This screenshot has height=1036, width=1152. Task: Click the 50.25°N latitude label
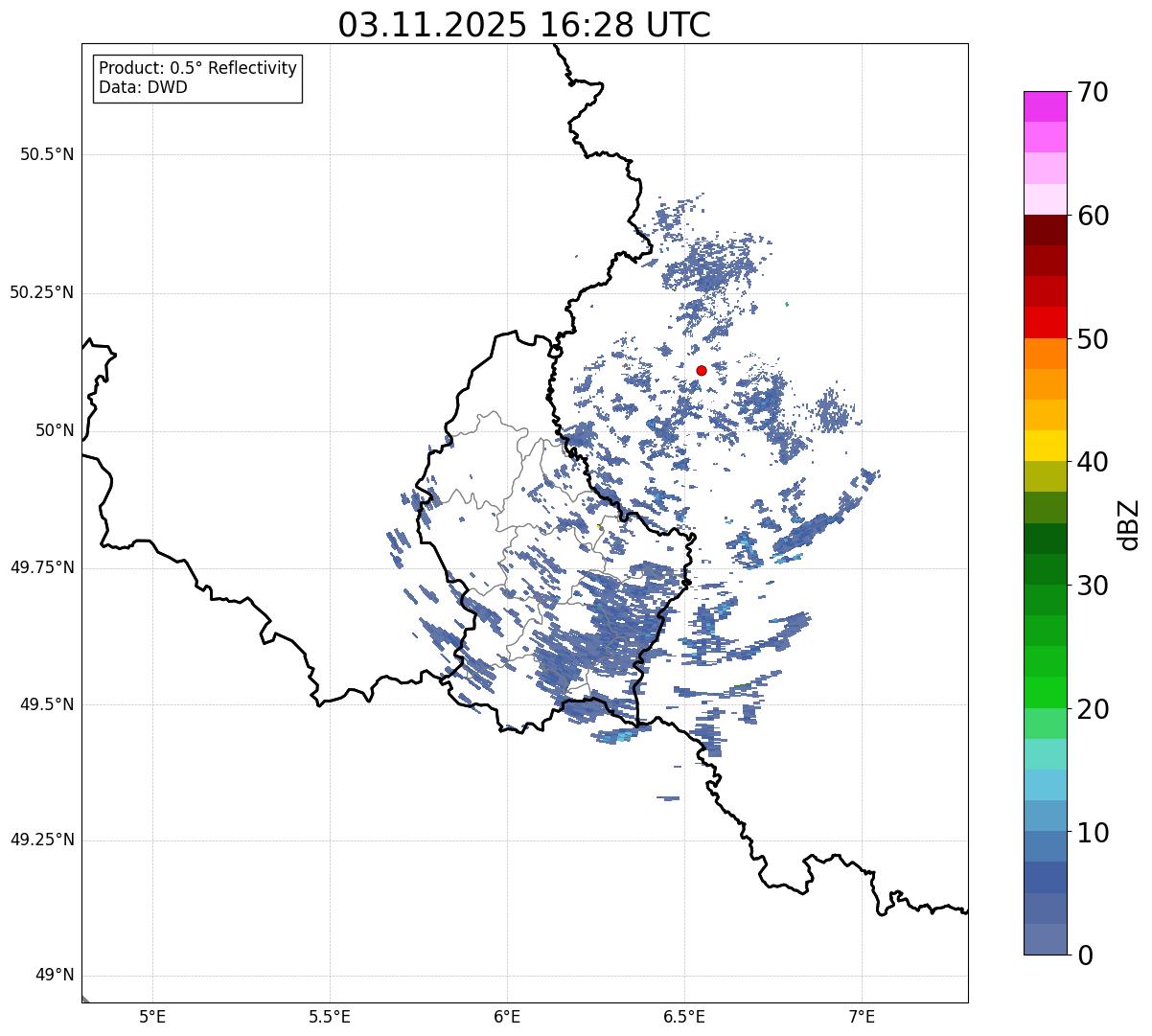[42, 292]
